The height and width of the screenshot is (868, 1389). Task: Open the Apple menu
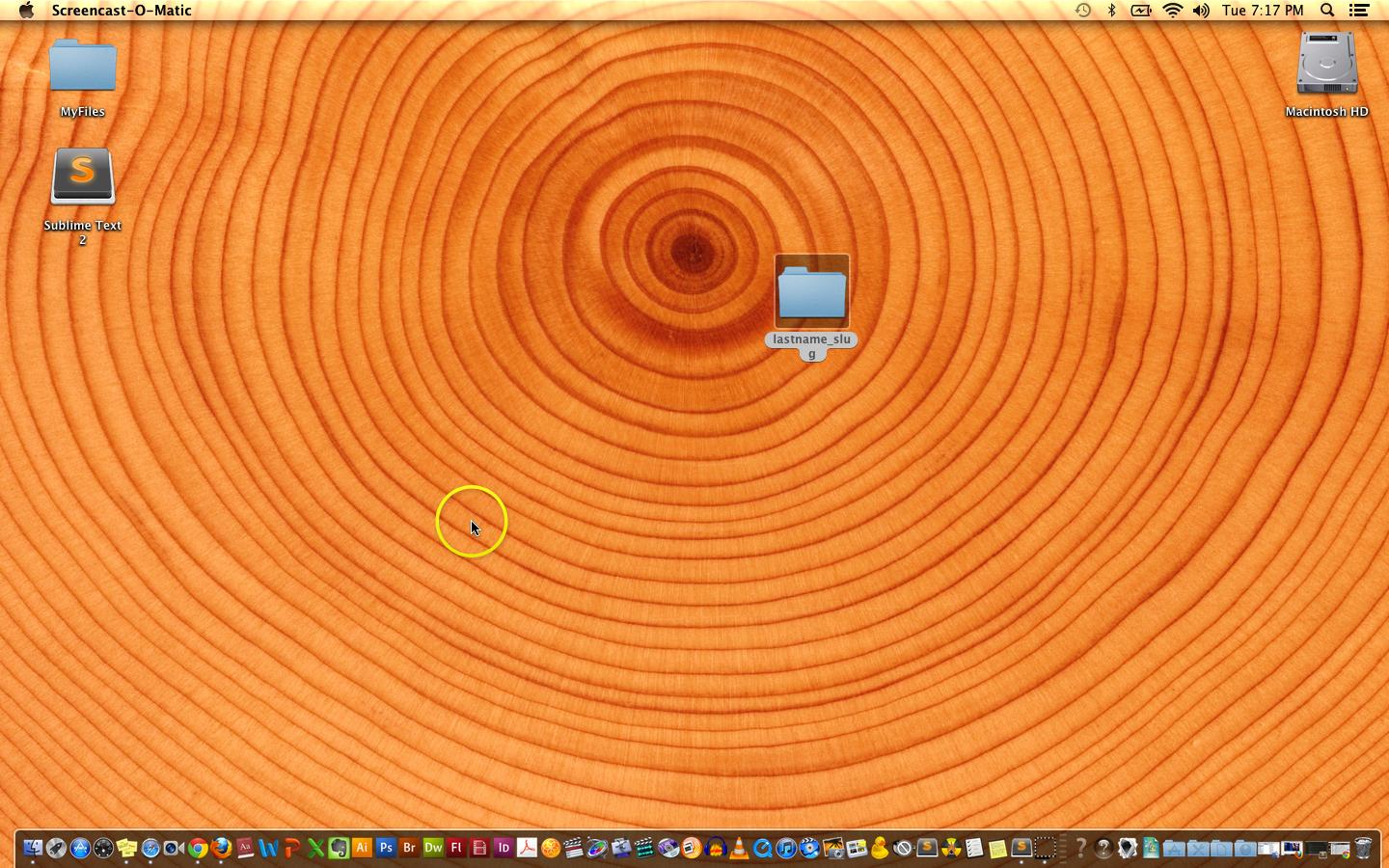point(26,11)
